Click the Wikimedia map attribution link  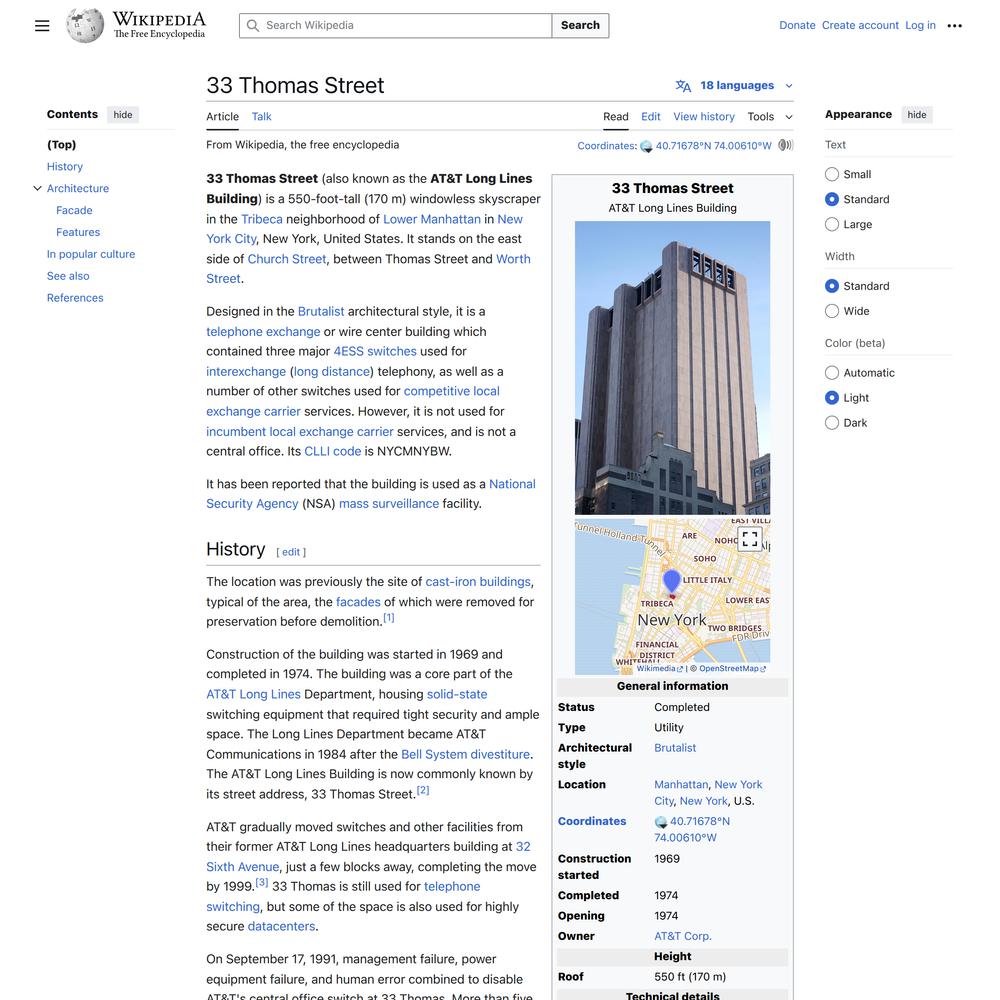click(x=659, y=669)
